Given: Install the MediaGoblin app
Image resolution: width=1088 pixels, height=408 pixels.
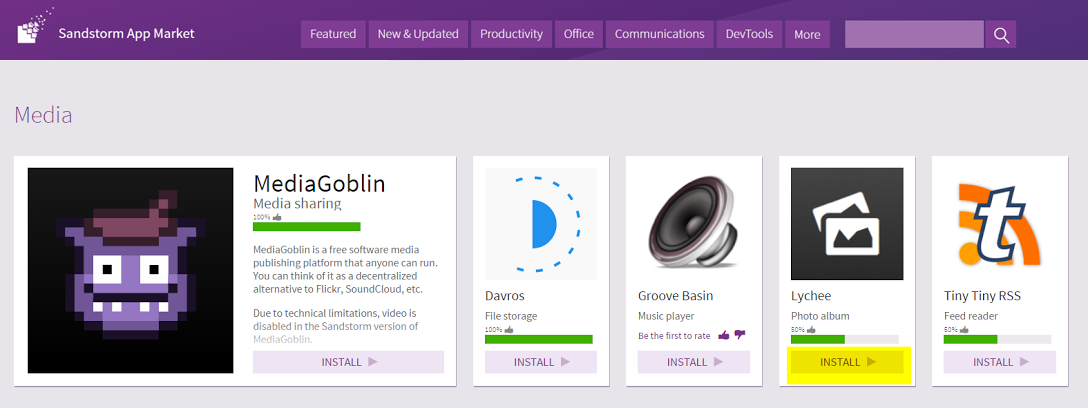Looking at the screenshot, I should point(348,362).
